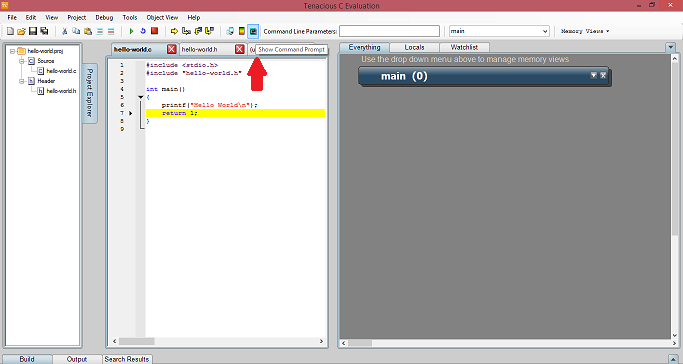
Task: Open the Object View menu
Action: point(162,17)
